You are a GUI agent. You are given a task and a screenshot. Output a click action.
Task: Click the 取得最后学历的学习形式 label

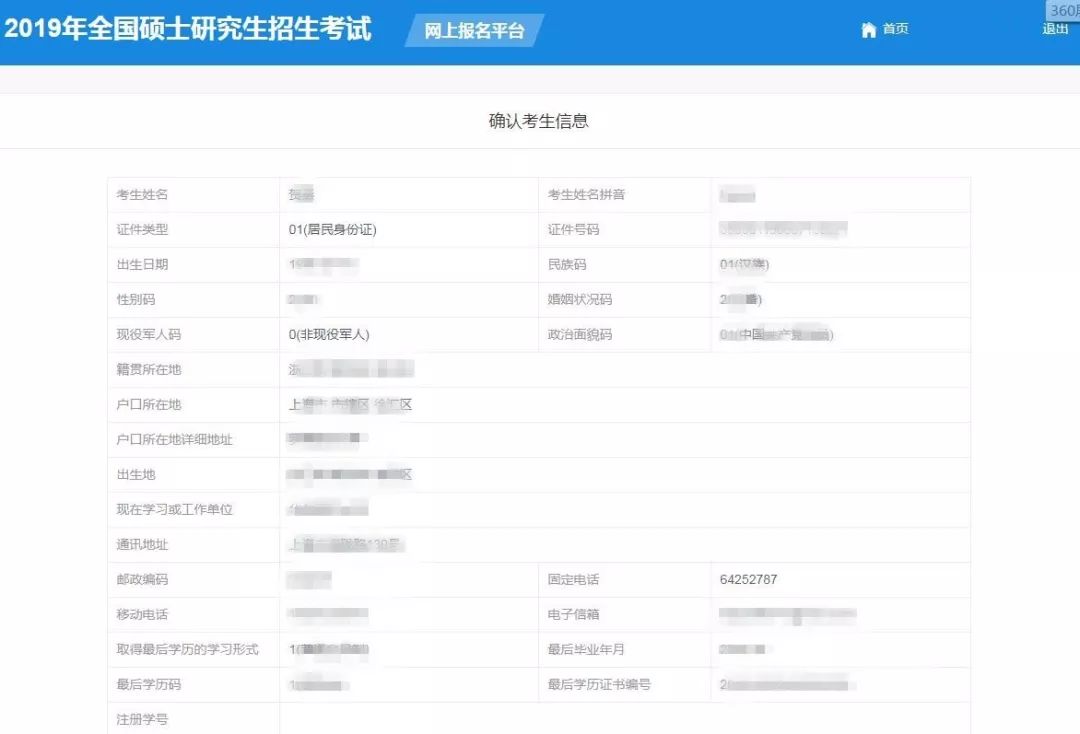[187, 650]
